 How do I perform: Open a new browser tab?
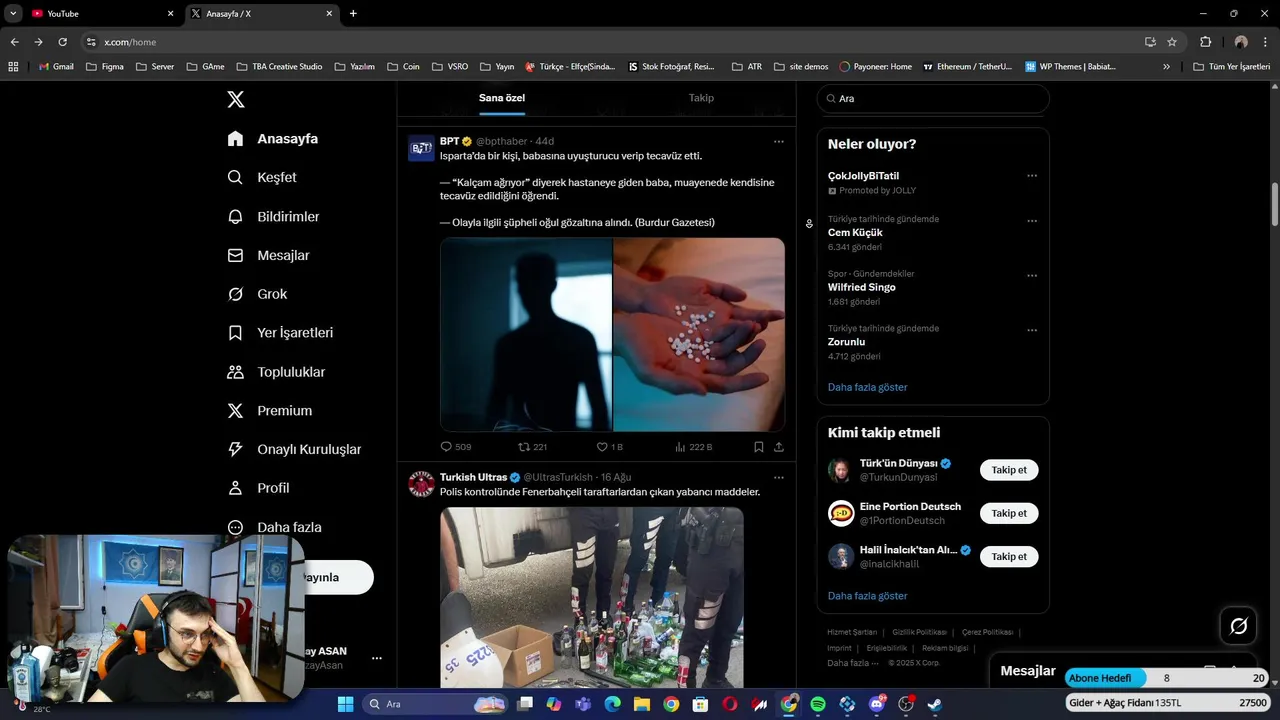tap(353, 14)
